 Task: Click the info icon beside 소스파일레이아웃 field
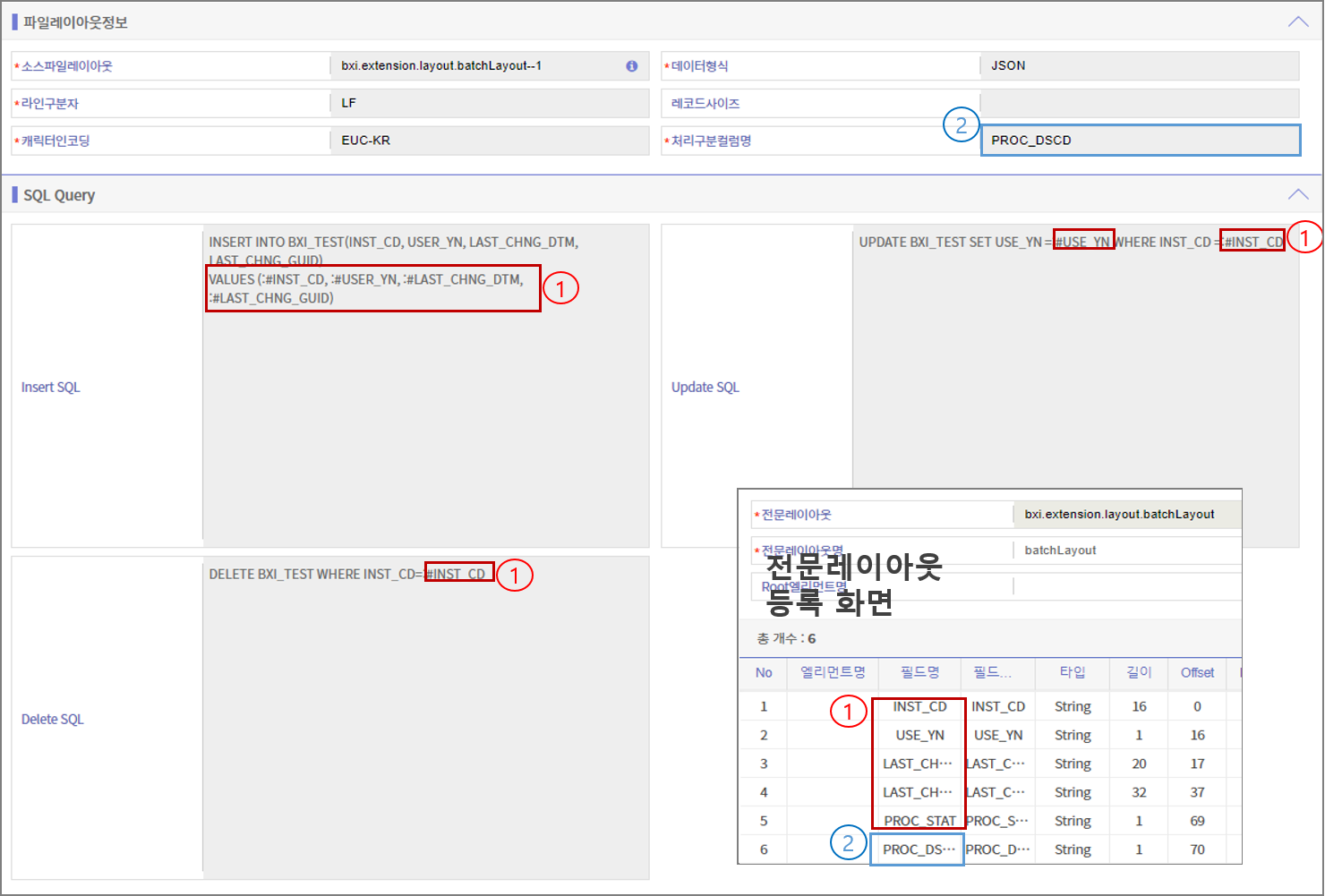pyautogui.click(x=631, y=65)
